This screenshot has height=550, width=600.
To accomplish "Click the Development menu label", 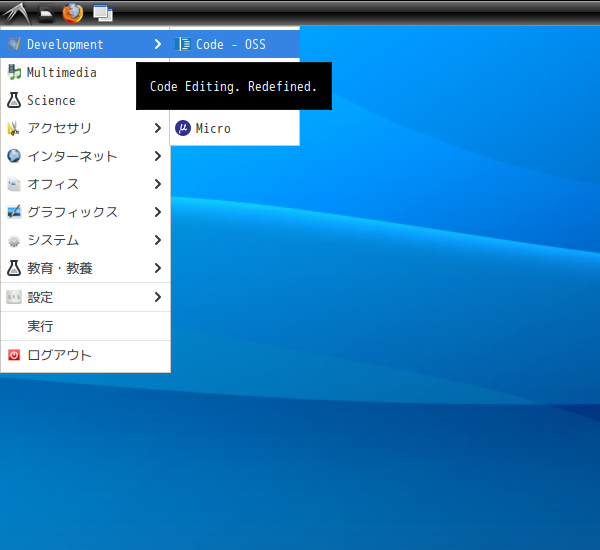I will (65, 45).
